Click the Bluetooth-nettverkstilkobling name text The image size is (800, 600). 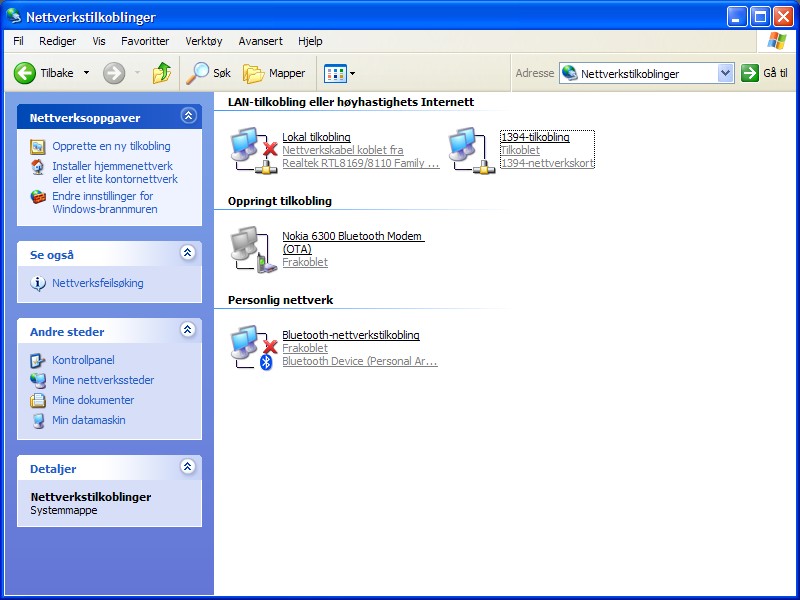[351, 335]
